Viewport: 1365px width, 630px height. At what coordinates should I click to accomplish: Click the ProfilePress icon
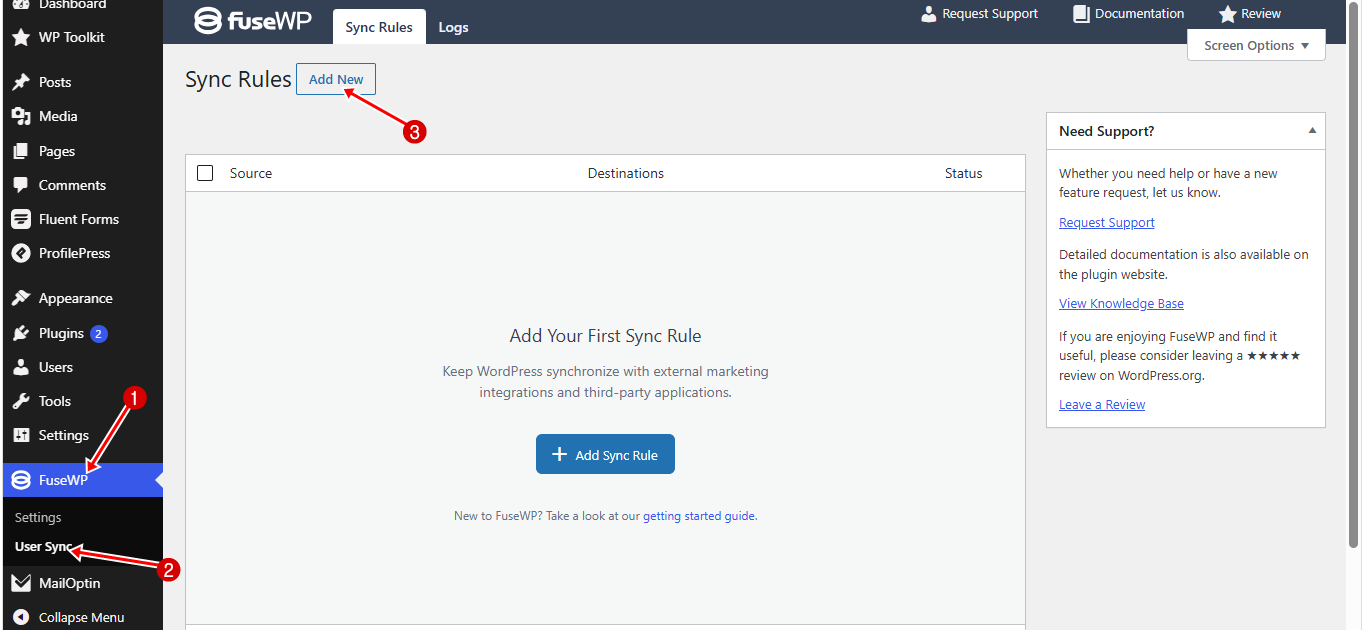tap(21, 253)
